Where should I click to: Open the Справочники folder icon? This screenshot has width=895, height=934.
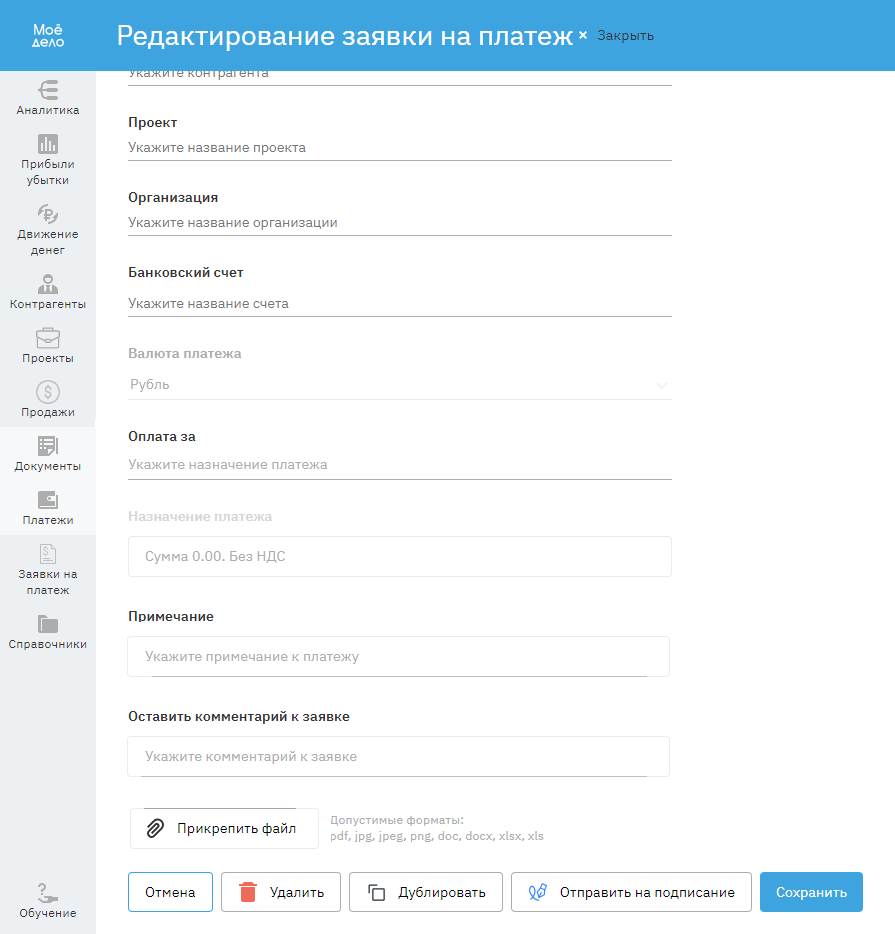point(48,624)
